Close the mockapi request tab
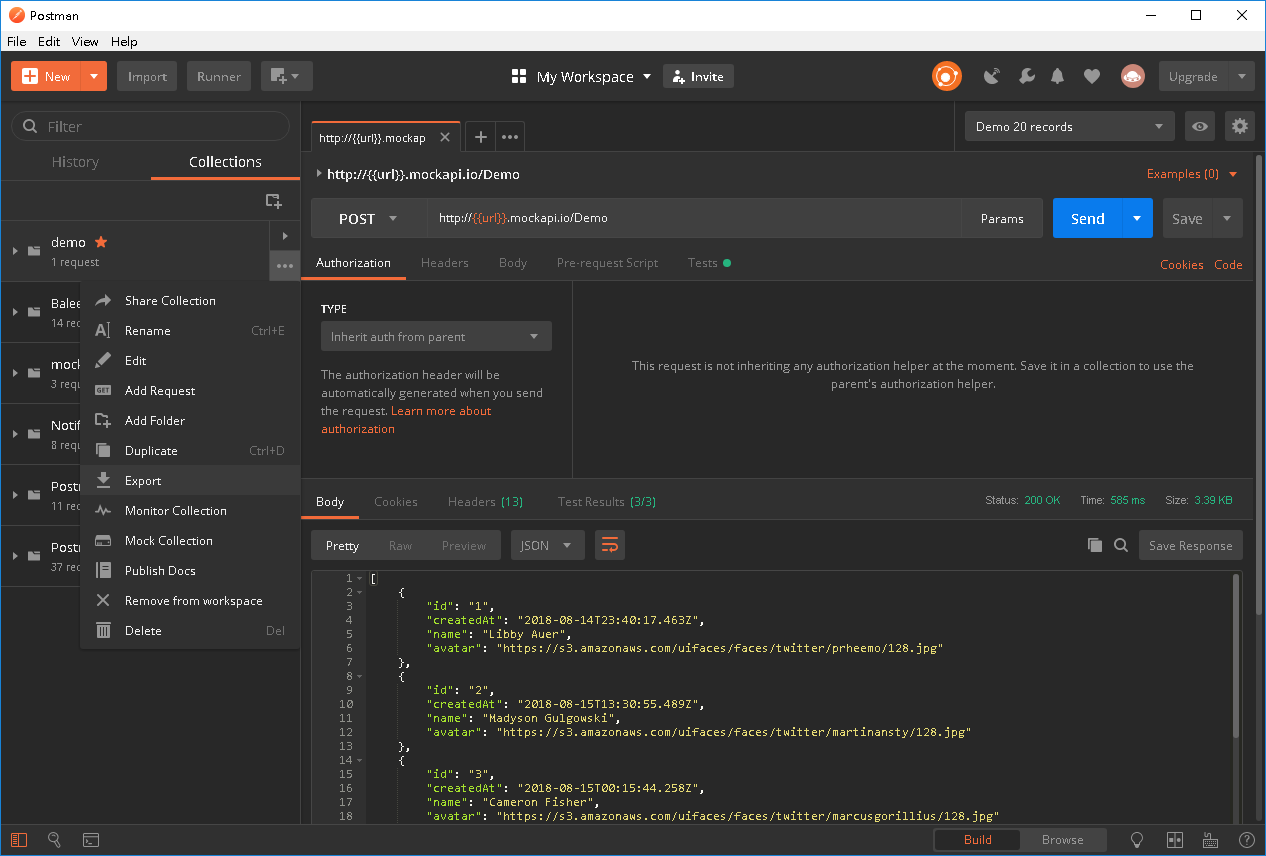 [x=445, y=137]
